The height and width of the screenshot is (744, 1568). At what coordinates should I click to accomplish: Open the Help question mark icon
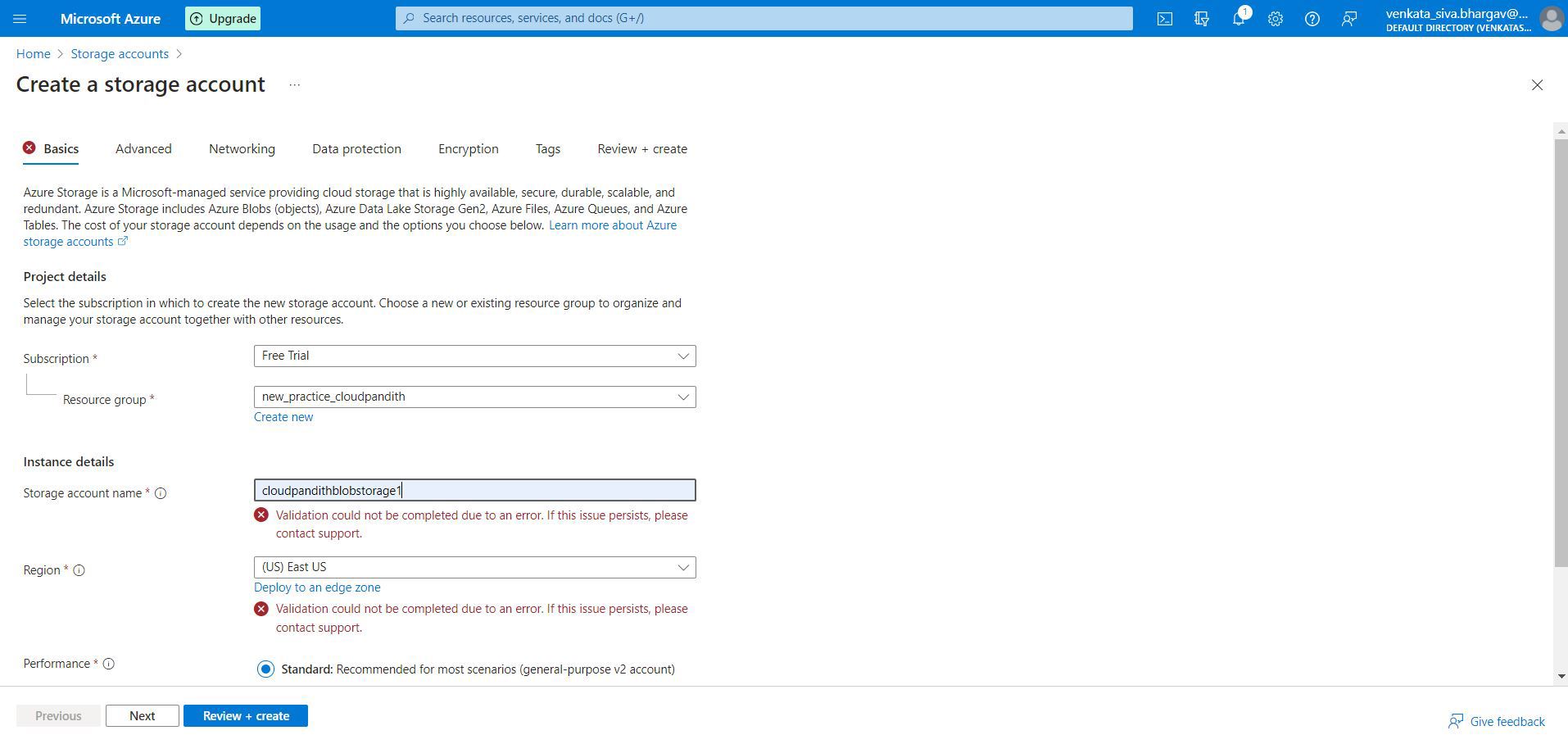pos(1312,18)
